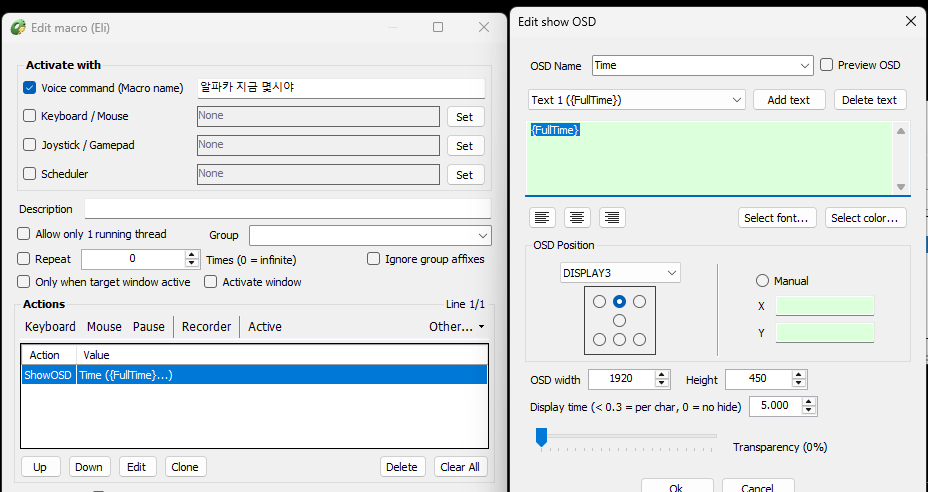The height and width of the screenshot is (492, 928).
Task: Decrease OSD Height stepper
Action: point(800,384)
